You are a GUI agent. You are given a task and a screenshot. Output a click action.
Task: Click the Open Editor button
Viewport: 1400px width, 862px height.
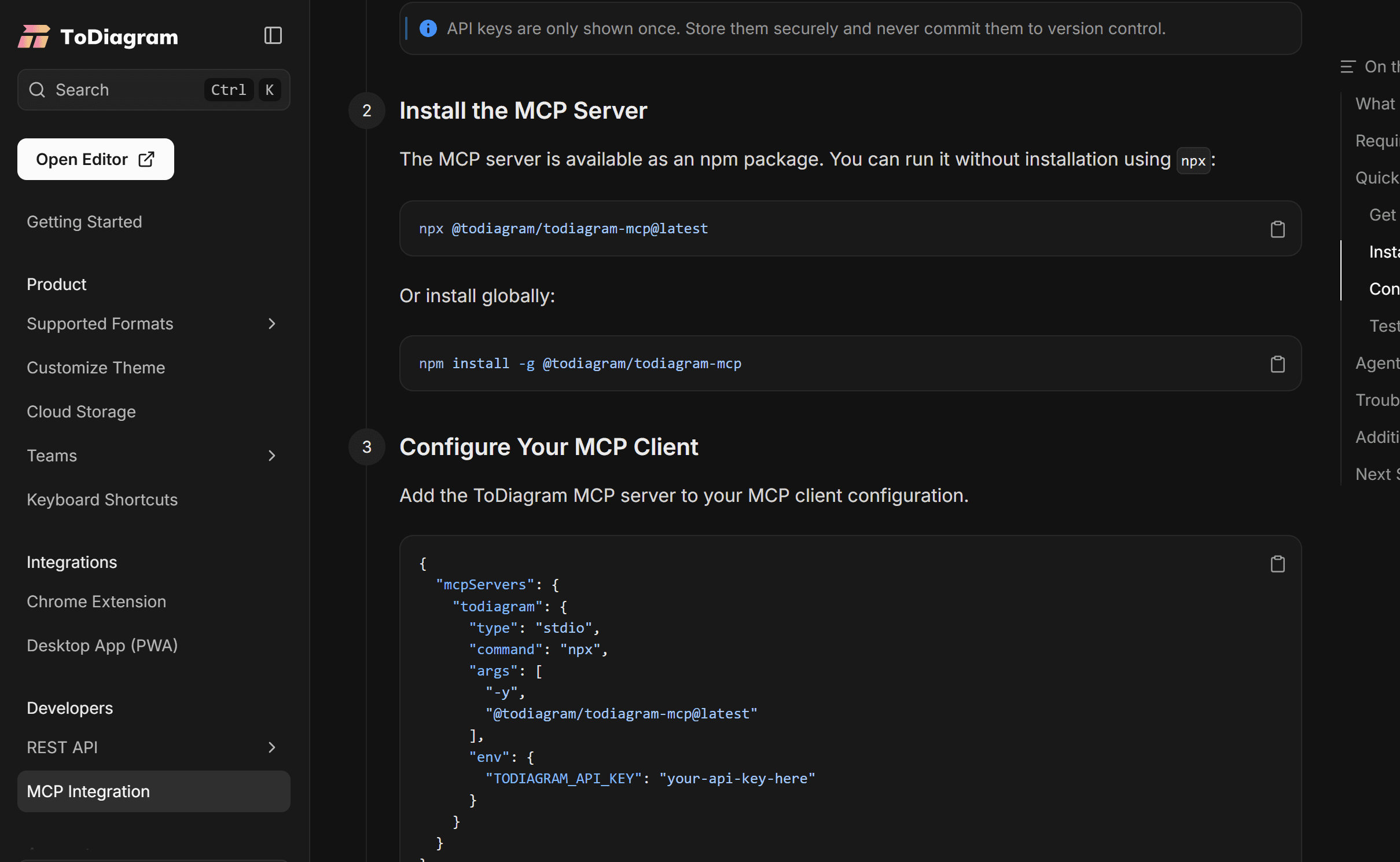coord(95,159)
